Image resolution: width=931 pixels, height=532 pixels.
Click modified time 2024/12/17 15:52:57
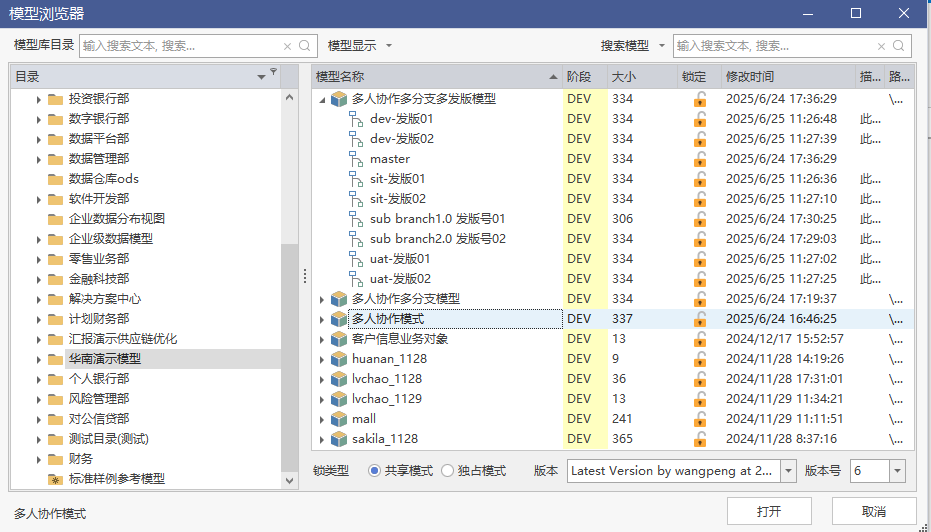click(784, 339)
